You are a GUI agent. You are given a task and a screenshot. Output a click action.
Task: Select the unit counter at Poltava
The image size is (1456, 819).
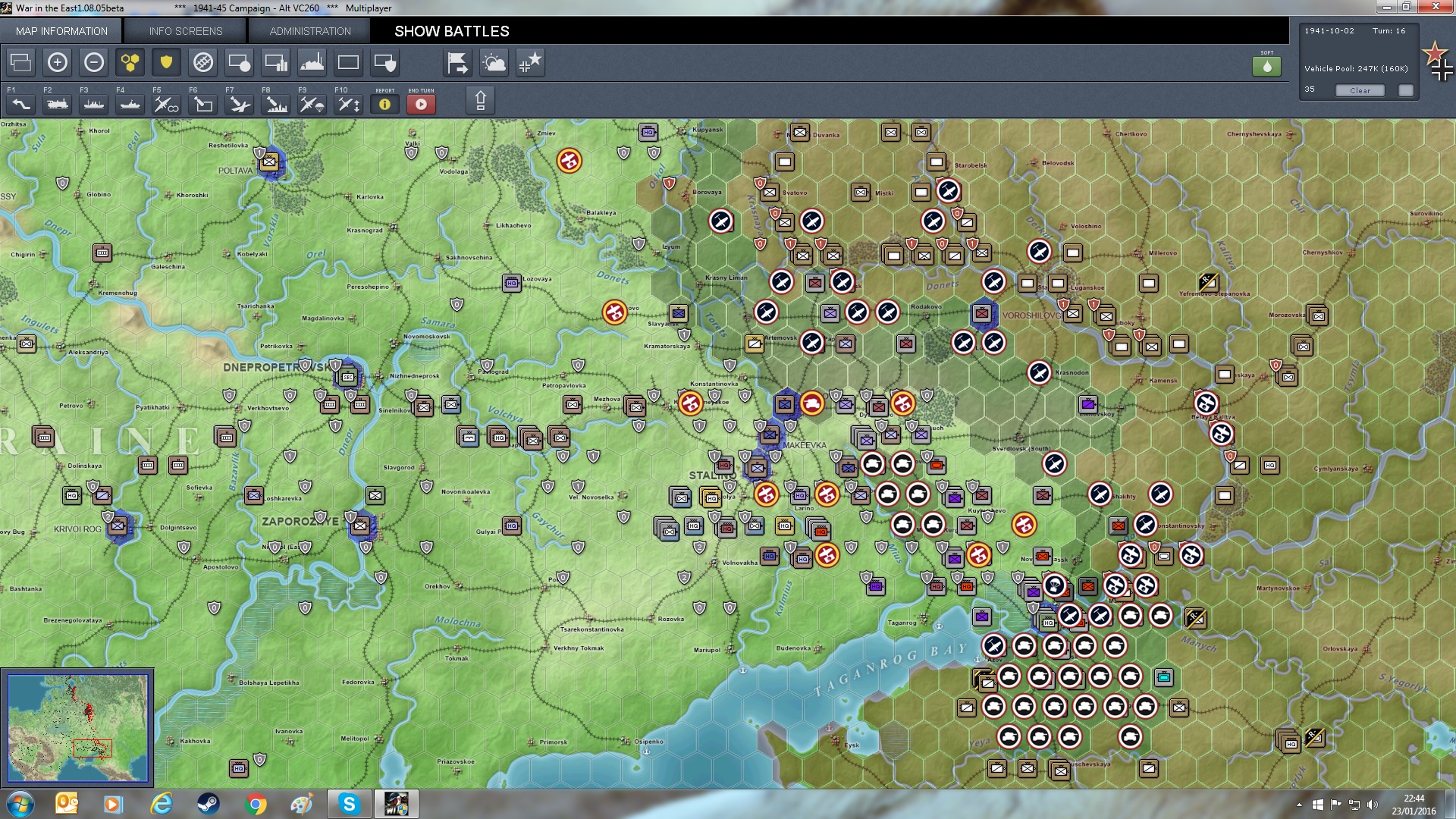click(x=269, y=162)
